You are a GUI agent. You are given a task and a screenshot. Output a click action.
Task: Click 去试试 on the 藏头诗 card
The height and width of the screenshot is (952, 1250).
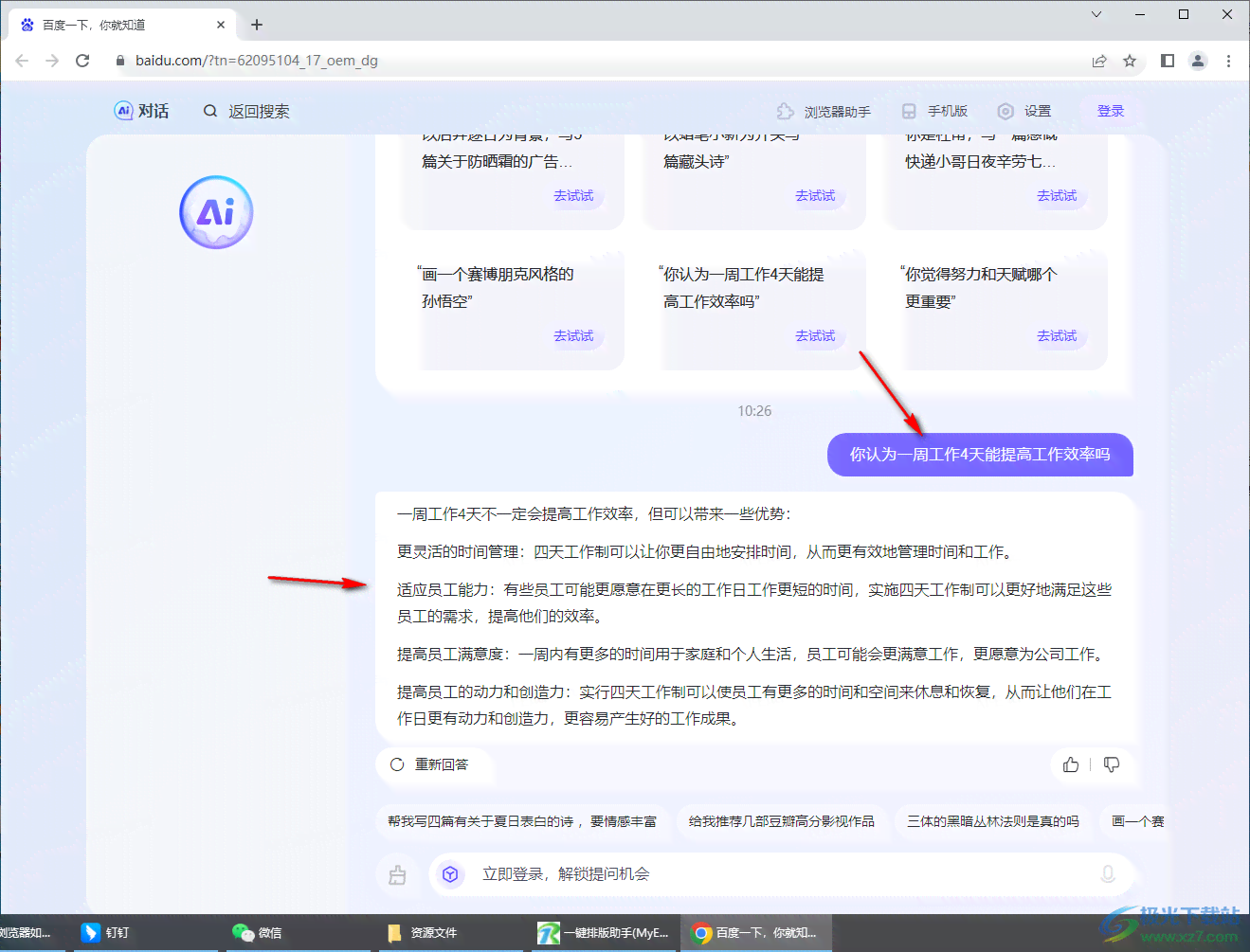(815, 195)
